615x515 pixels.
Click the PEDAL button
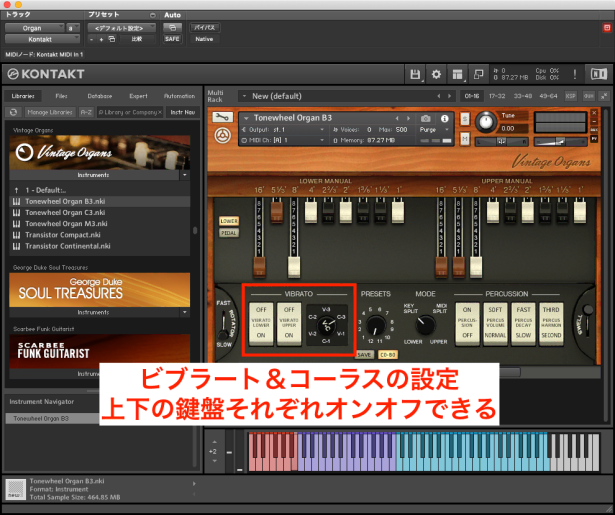coord(229,233)
